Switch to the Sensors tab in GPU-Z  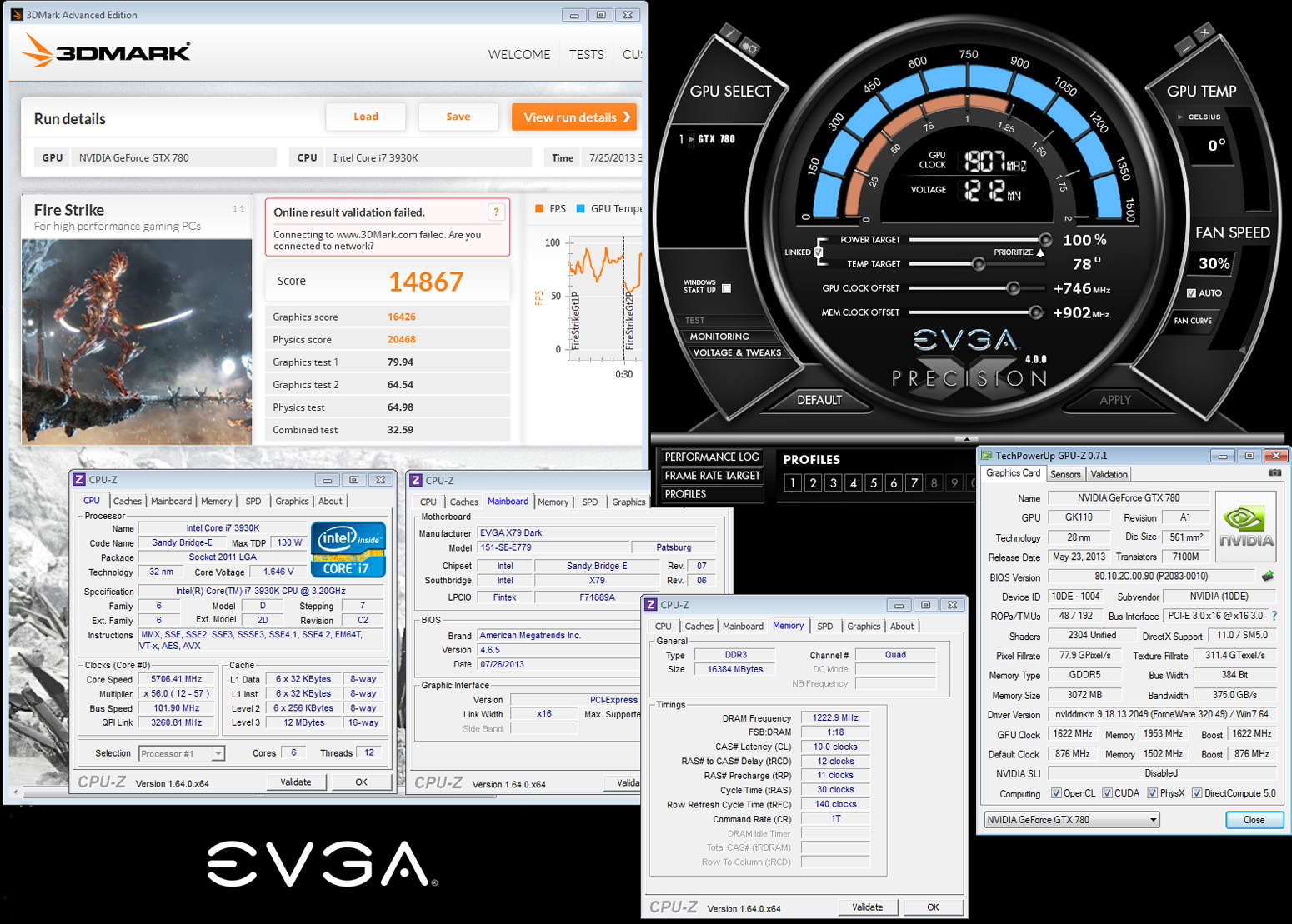click(x=1065, y=474)
